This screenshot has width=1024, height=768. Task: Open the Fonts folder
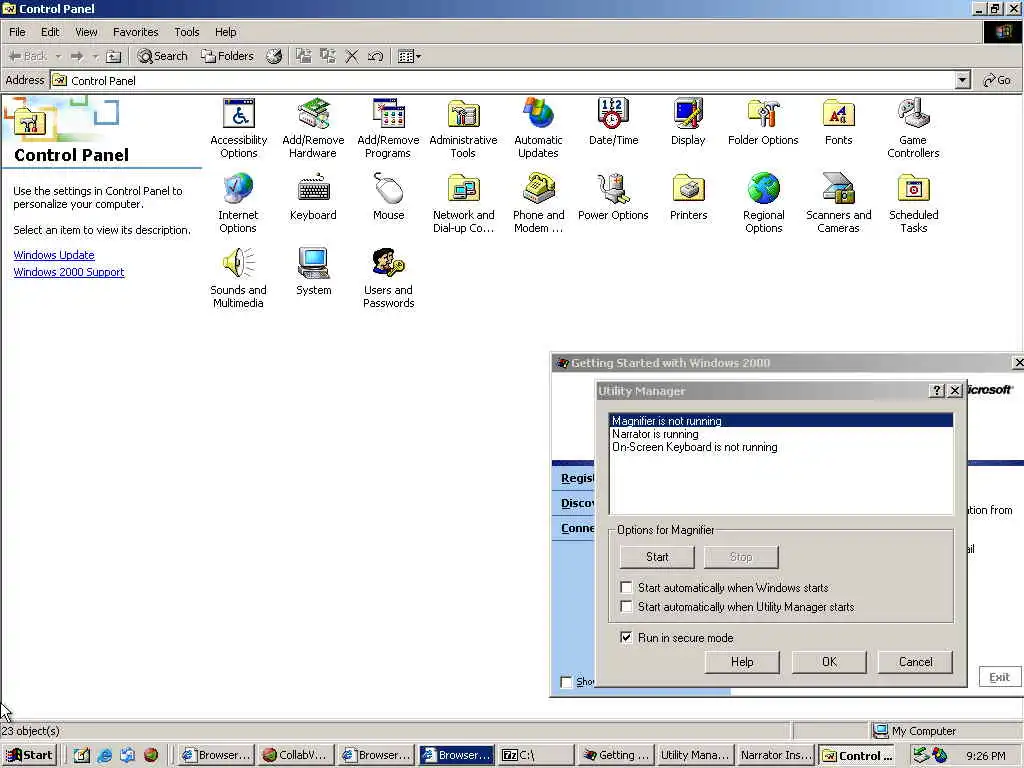pyautogui.click(x=839, y=121)
